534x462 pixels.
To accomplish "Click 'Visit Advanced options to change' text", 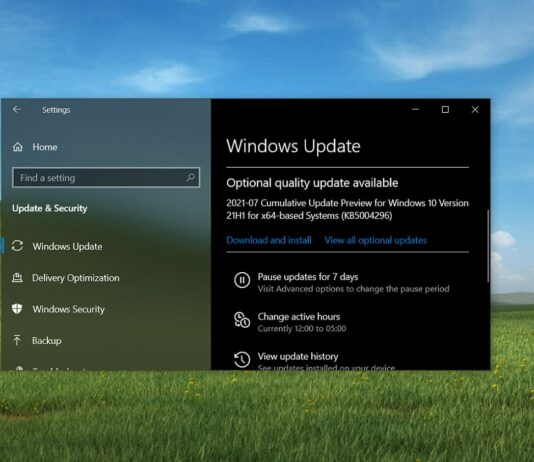I will click(x=354, y=289).
